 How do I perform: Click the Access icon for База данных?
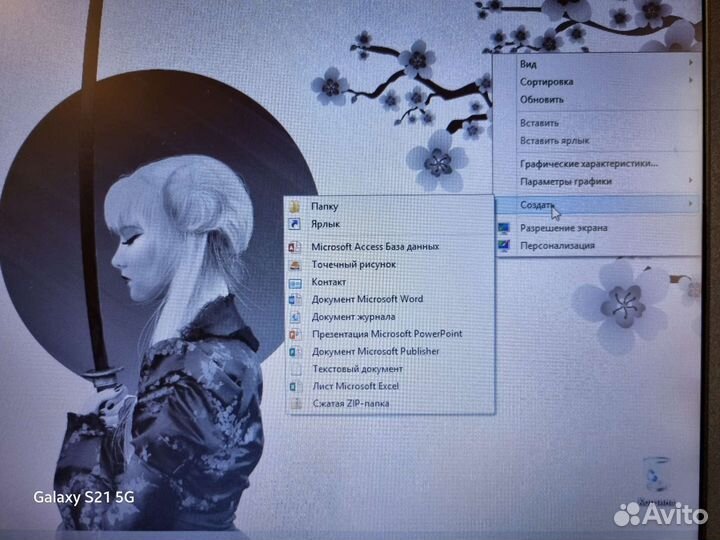(x=294, y=247)
